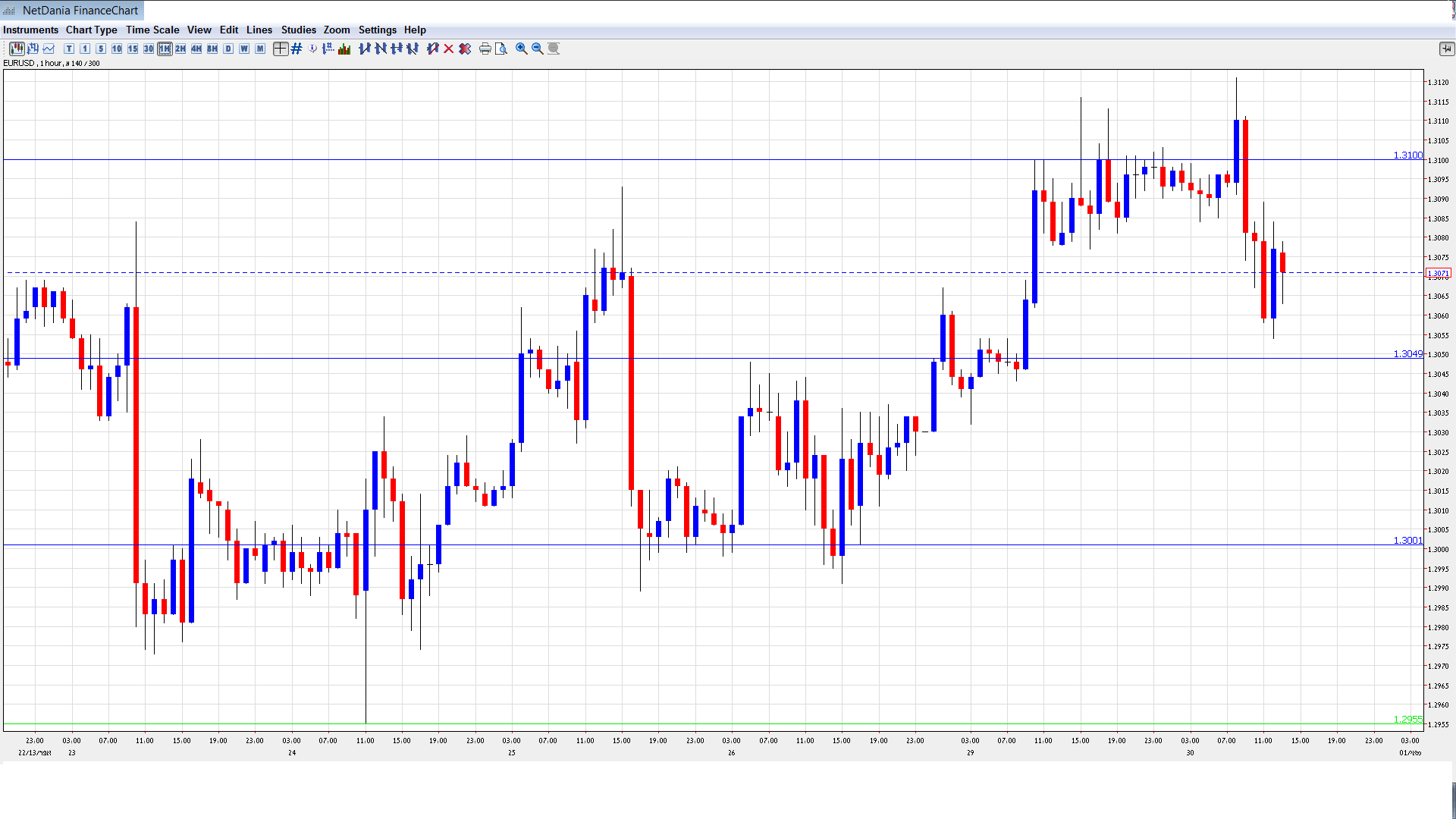
Task: Toggle the 1H time scale button
Action: tap(165, 49)
